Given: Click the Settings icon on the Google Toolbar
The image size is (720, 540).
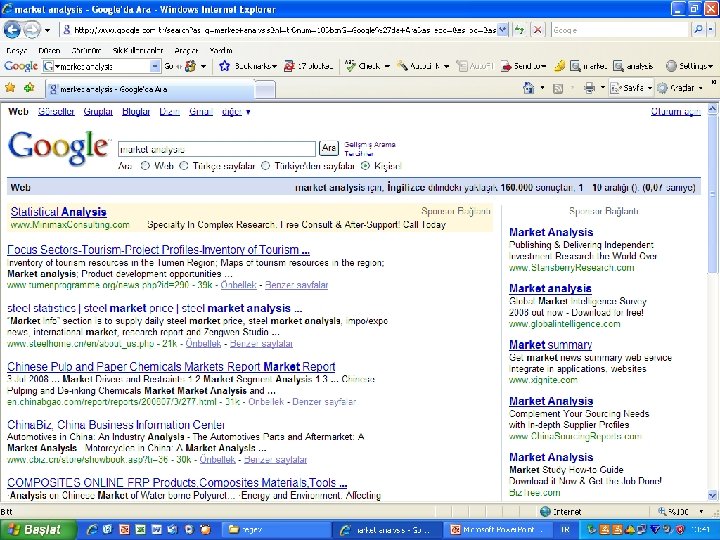Looking at the screenshot, I should [671, 66].
